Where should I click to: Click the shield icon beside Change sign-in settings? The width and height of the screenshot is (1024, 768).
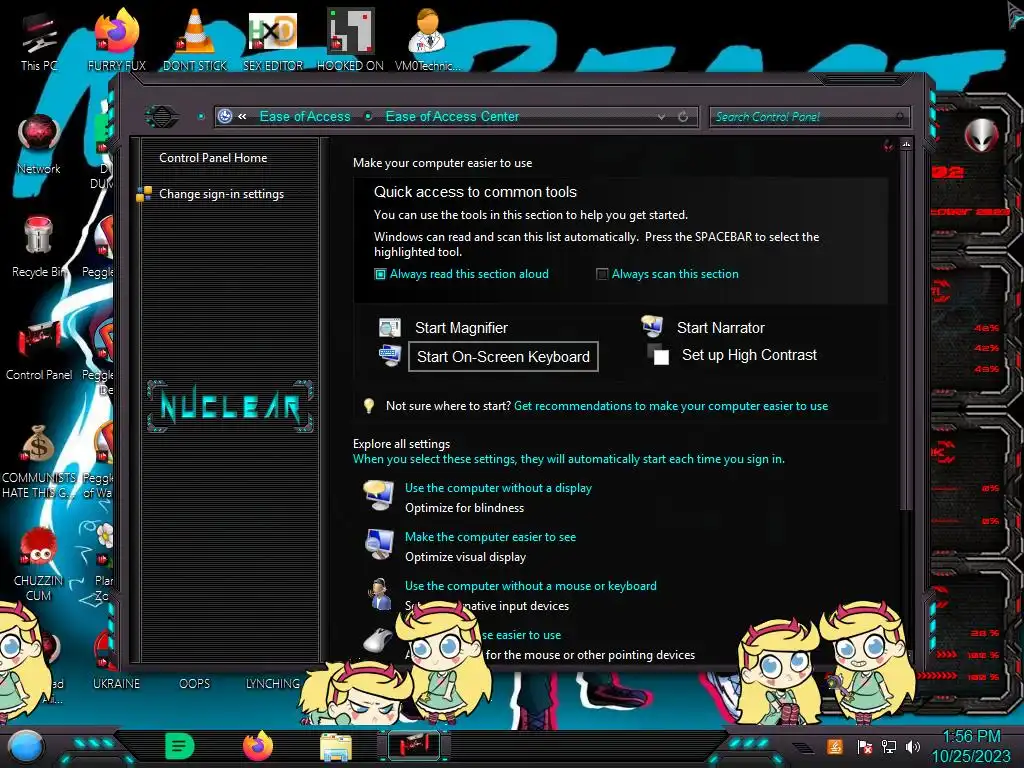[144, 194]
